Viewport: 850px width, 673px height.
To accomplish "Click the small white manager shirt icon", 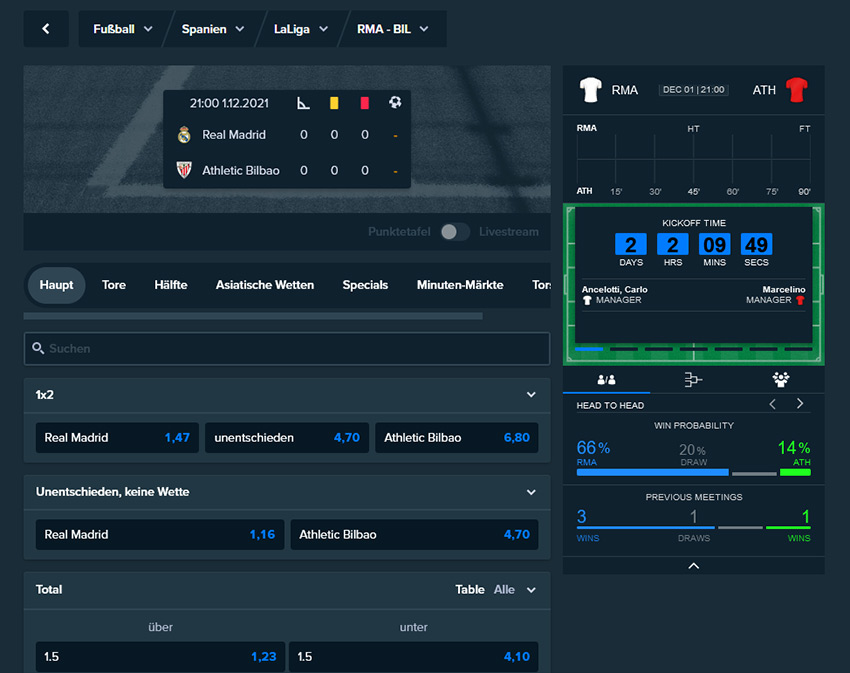I will [587, 300].
